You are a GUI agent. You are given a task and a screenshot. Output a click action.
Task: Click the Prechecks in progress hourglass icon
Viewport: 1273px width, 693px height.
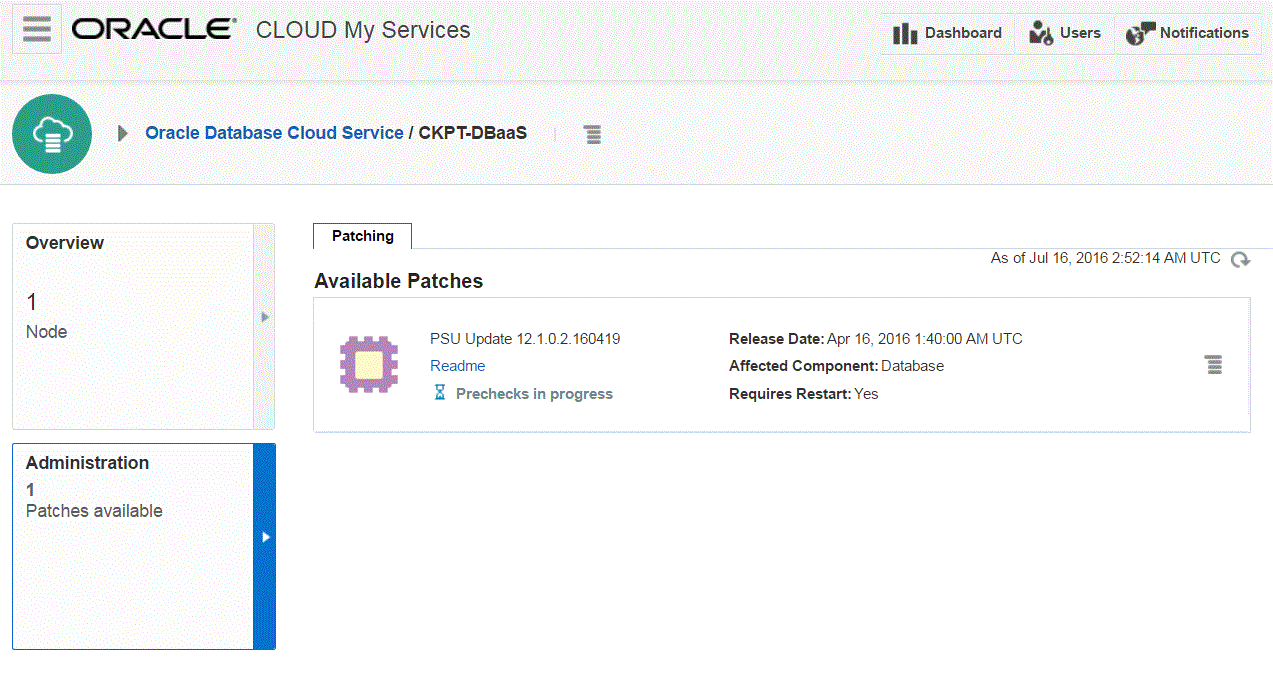pos(440,393)
